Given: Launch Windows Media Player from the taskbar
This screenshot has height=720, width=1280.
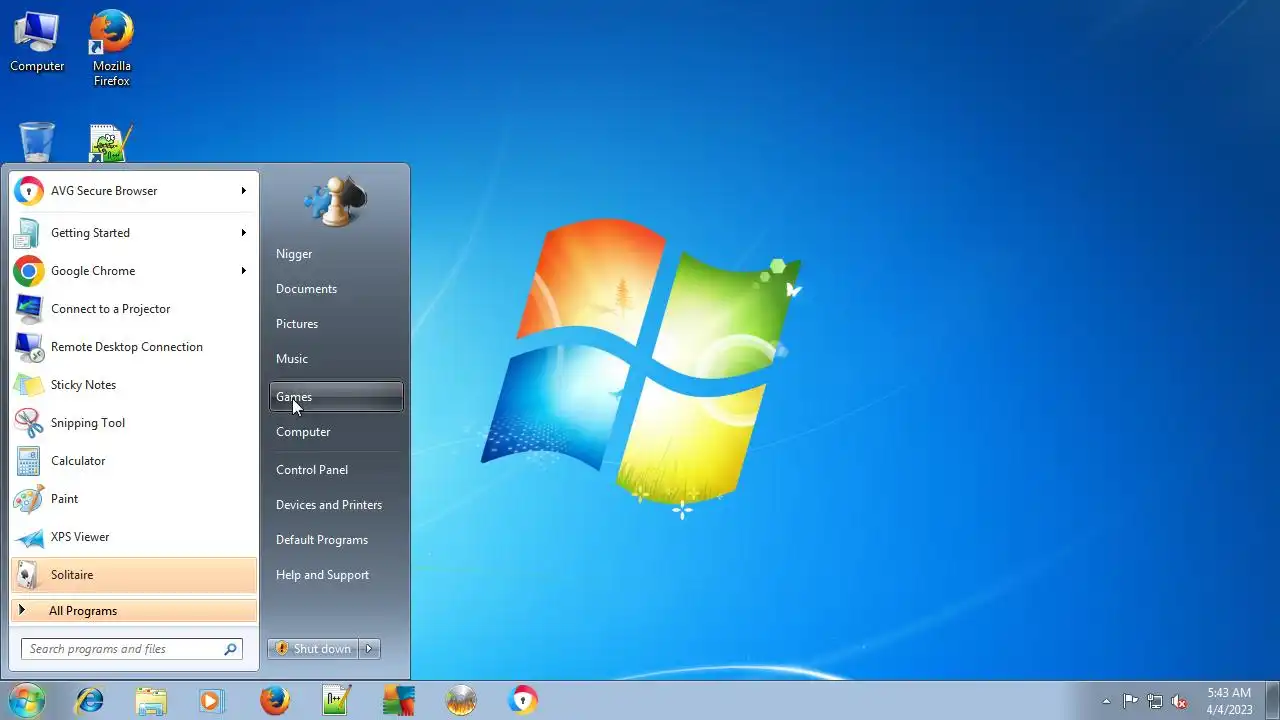Looking at the screenshot, I should coord(211,700).
